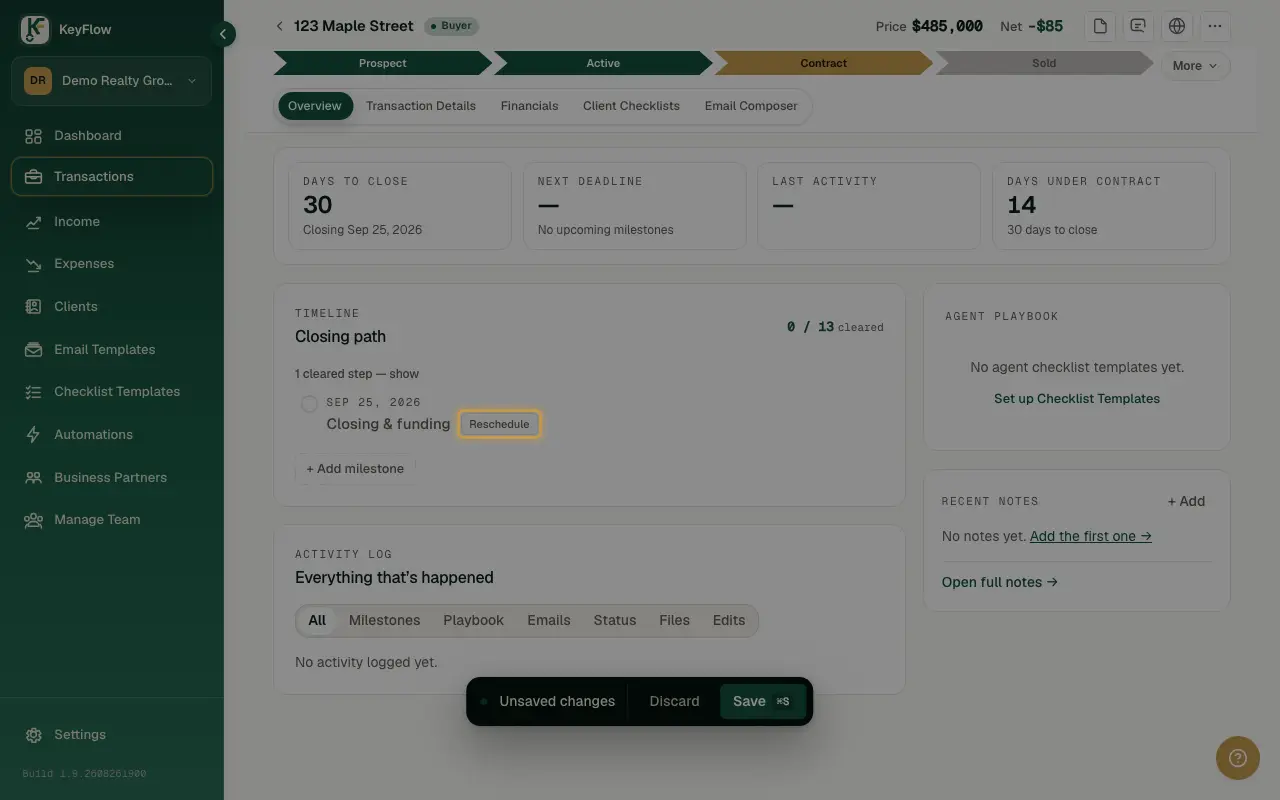Open the globe icon in header
Viewport: 1280px width, 800px height.
(1177, 26)
